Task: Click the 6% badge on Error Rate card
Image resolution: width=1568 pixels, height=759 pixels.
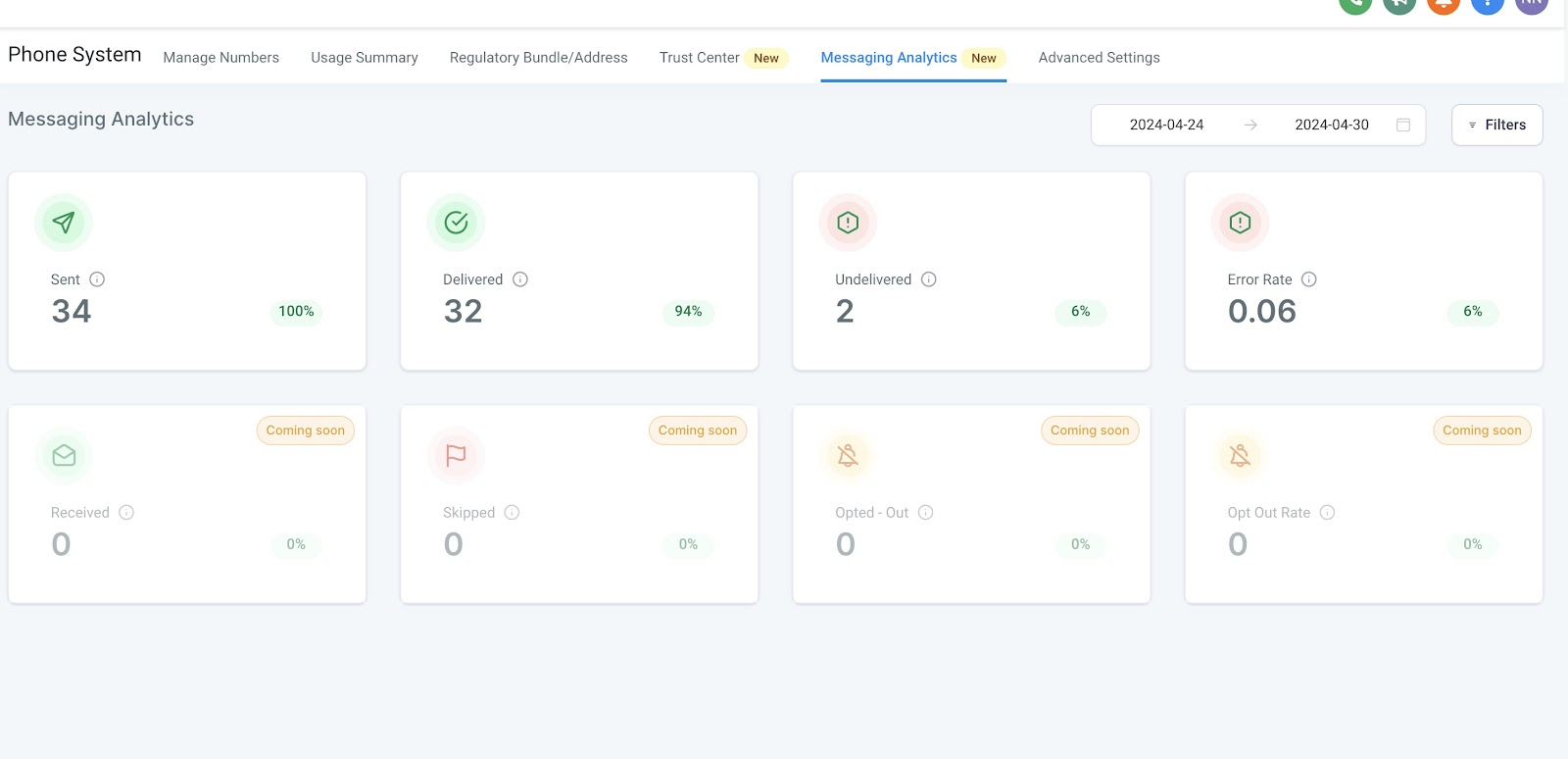Action: (x=1473, y=312)
